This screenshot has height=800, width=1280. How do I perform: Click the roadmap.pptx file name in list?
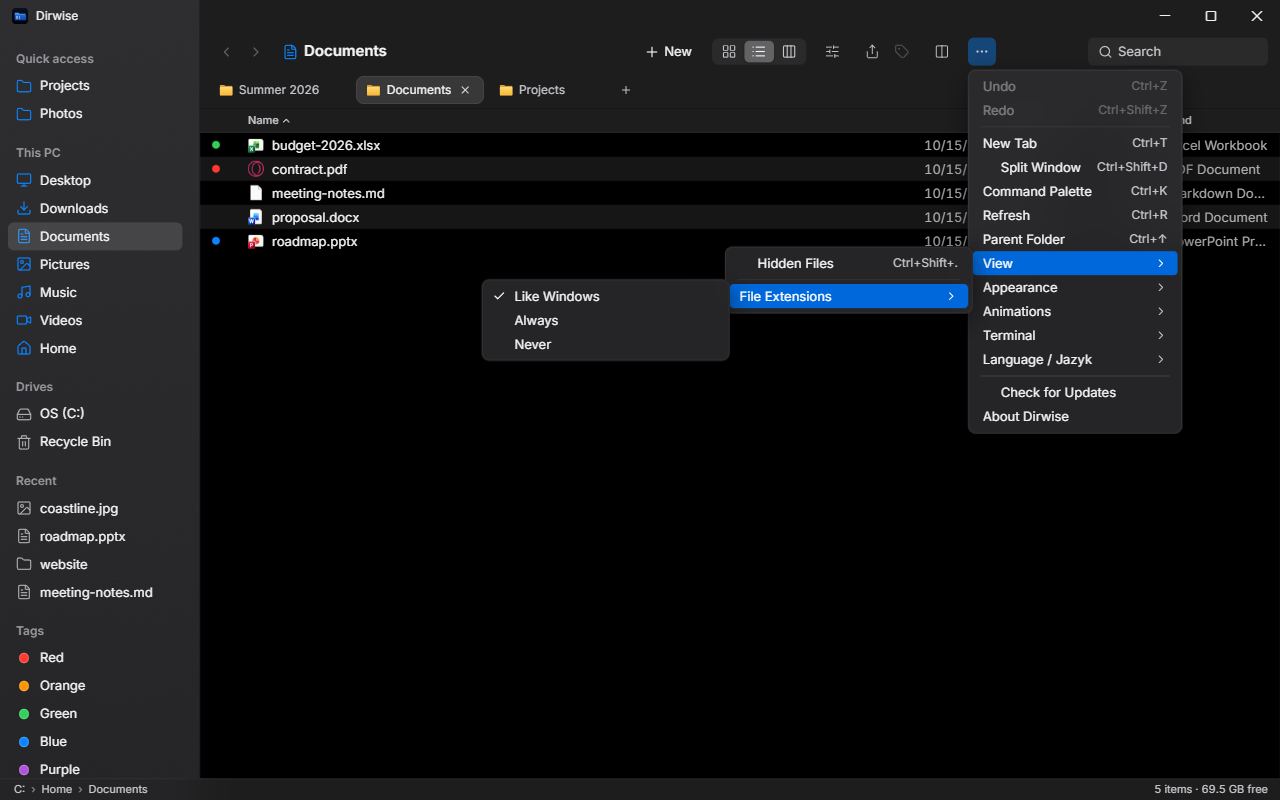point(314,241)
